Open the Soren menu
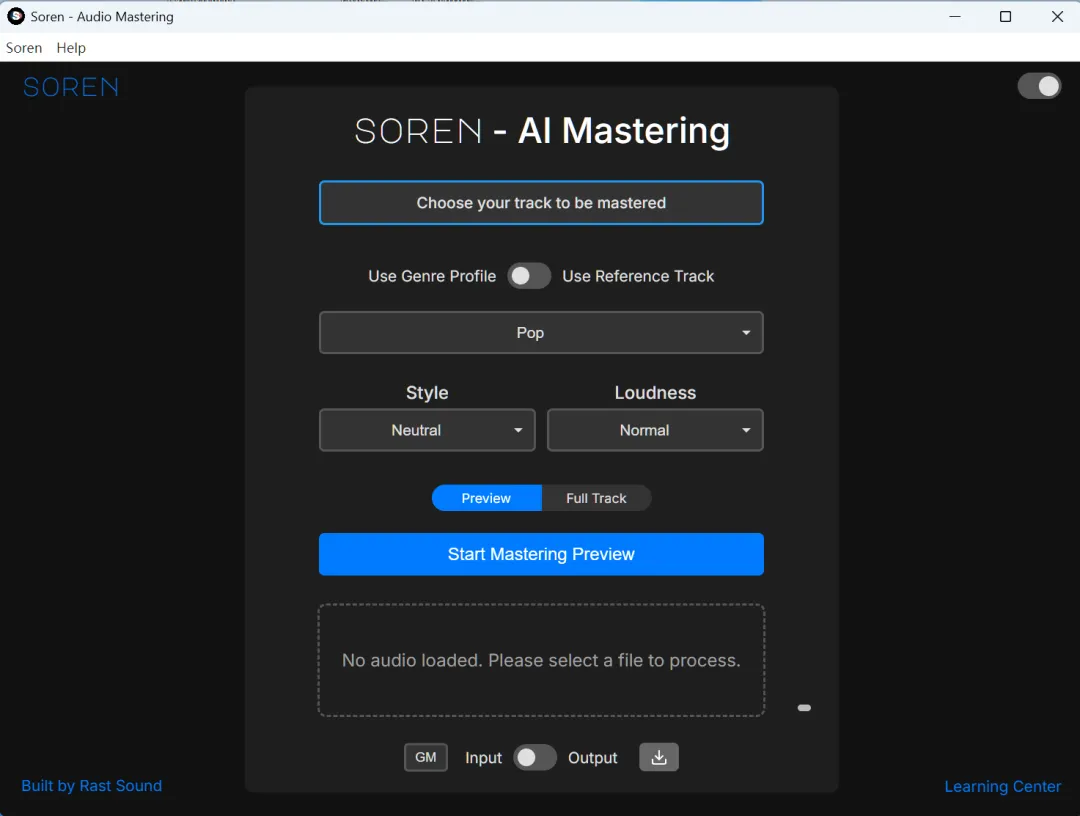 pos(24,48)
